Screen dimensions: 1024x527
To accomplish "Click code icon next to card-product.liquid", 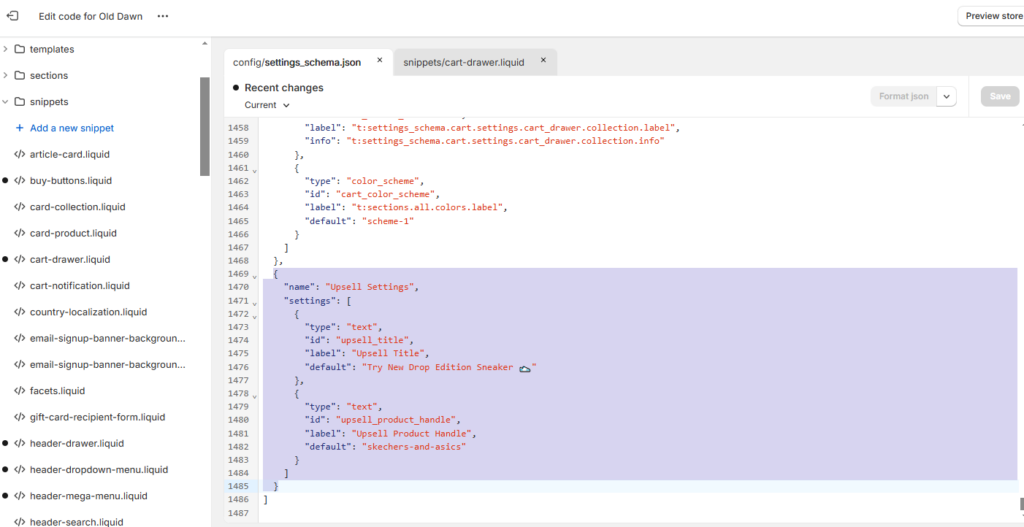I will [20, 233].
